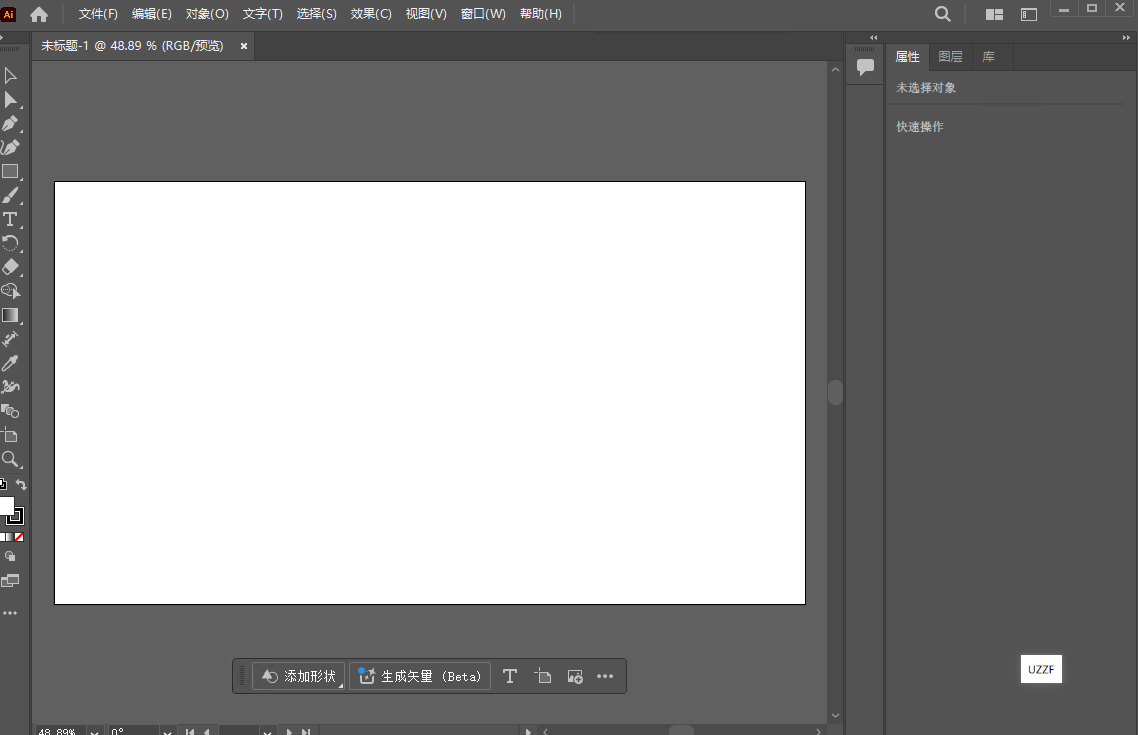Open the rotation angle dropdown

point(167,731)
